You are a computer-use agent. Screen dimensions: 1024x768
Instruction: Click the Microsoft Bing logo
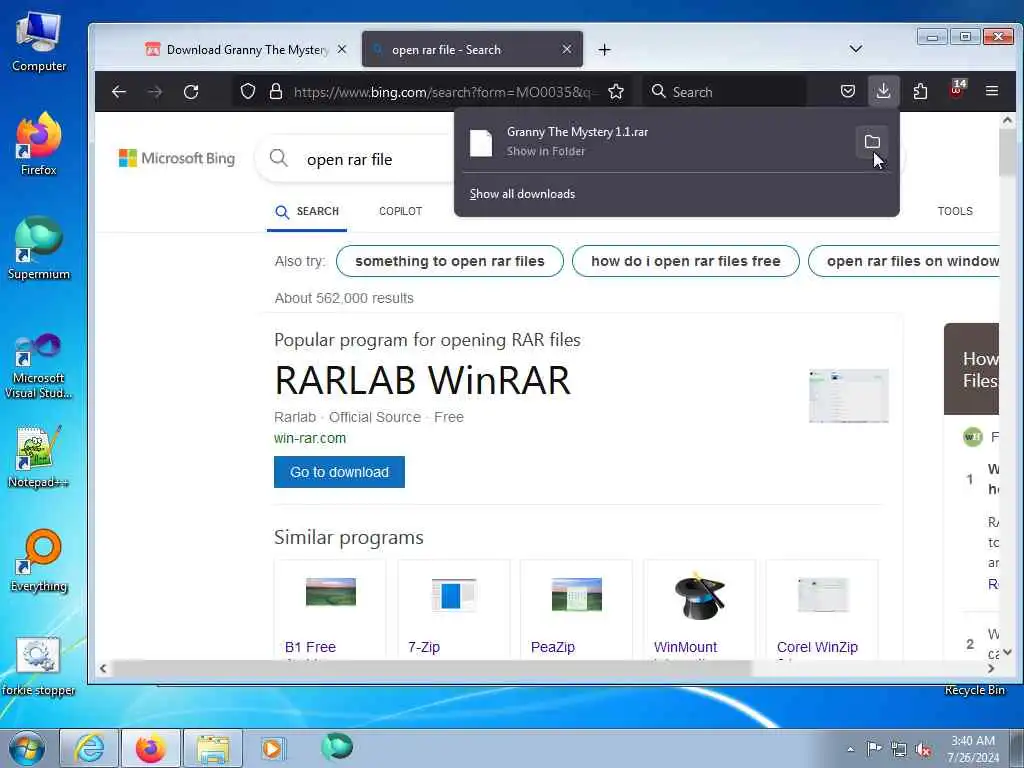coord(177,159)
